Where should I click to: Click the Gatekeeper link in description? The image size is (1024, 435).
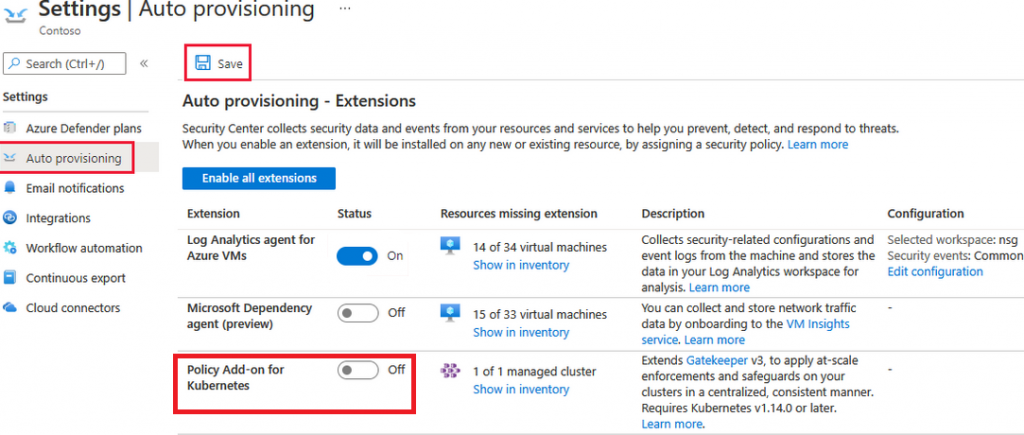coord(713,359)
